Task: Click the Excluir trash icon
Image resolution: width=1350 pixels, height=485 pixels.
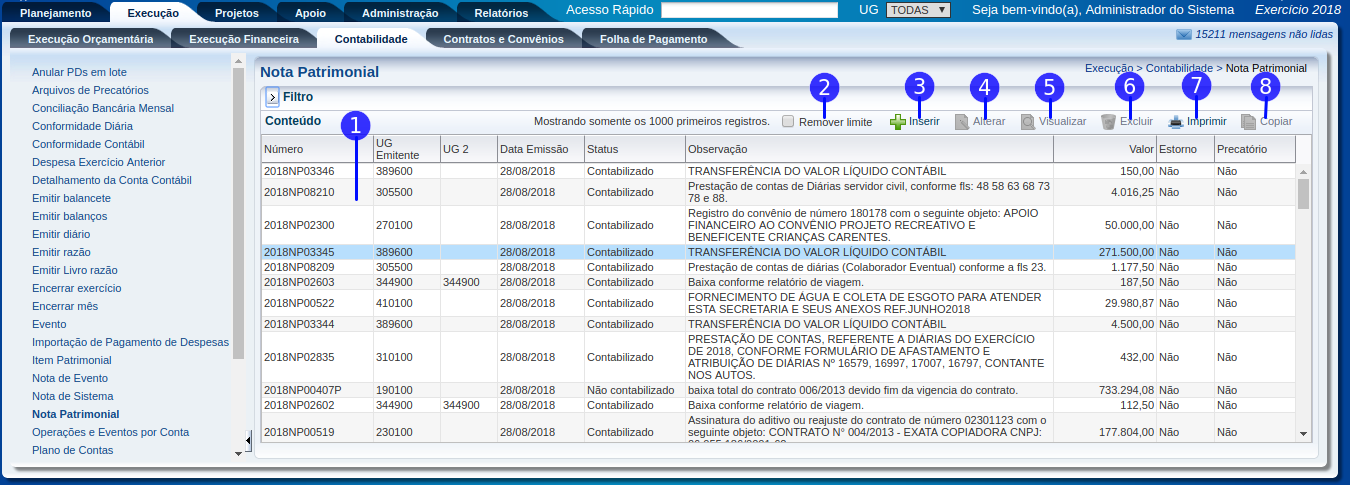Action: 1108,122
